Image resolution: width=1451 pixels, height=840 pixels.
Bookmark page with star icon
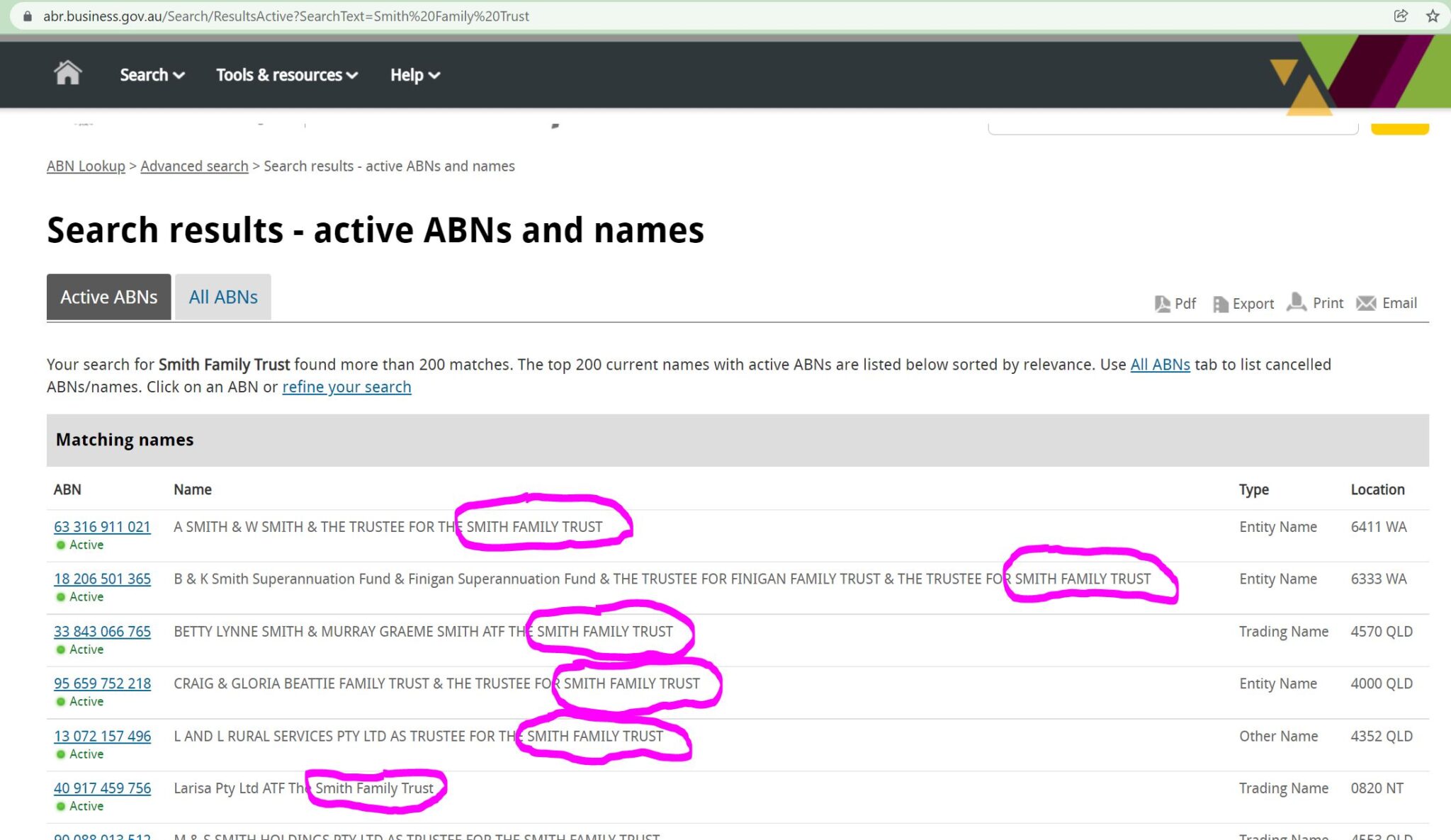[1433, 16]
